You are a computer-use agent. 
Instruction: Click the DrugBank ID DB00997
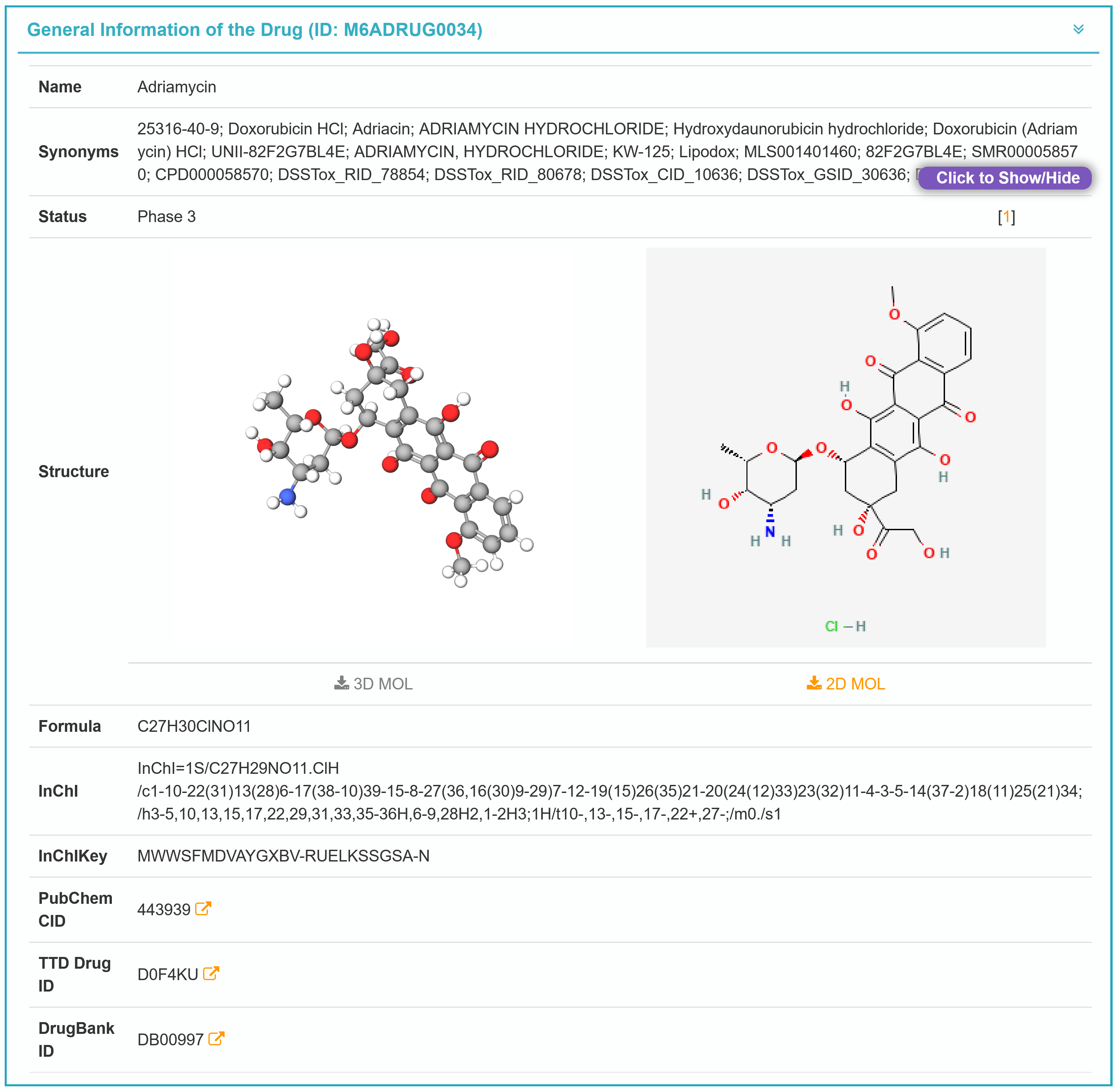point(170,1039)
